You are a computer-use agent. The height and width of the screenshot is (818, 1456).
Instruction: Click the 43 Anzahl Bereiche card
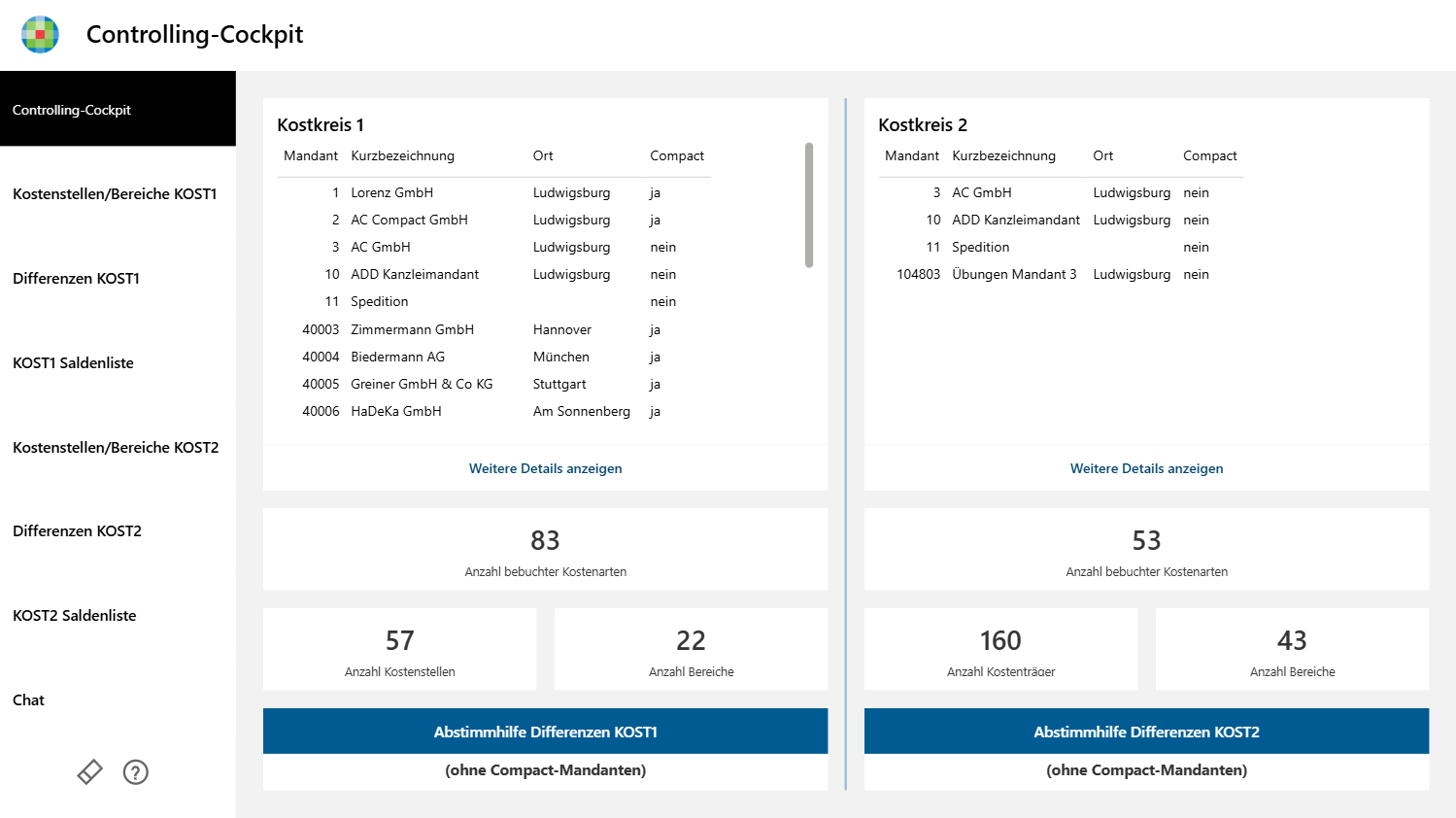click(x=1293, y=649)
